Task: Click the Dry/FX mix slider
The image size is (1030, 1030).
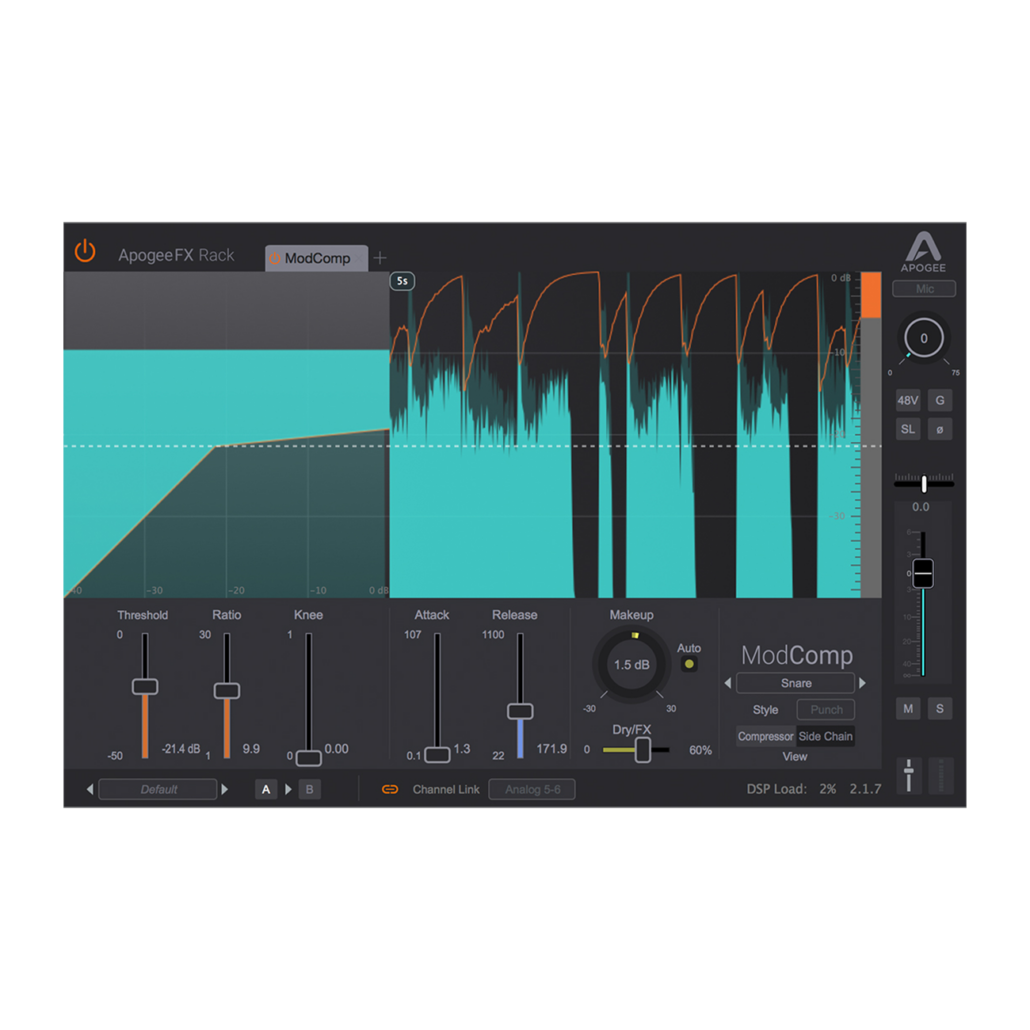Action: (643, 750)
